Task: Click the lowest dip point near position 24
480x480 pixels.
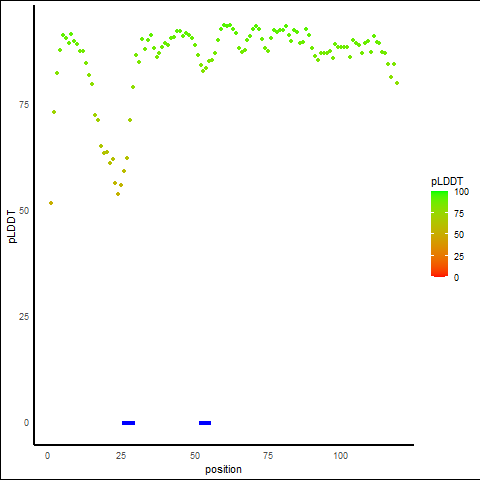Action: point(118,194)
